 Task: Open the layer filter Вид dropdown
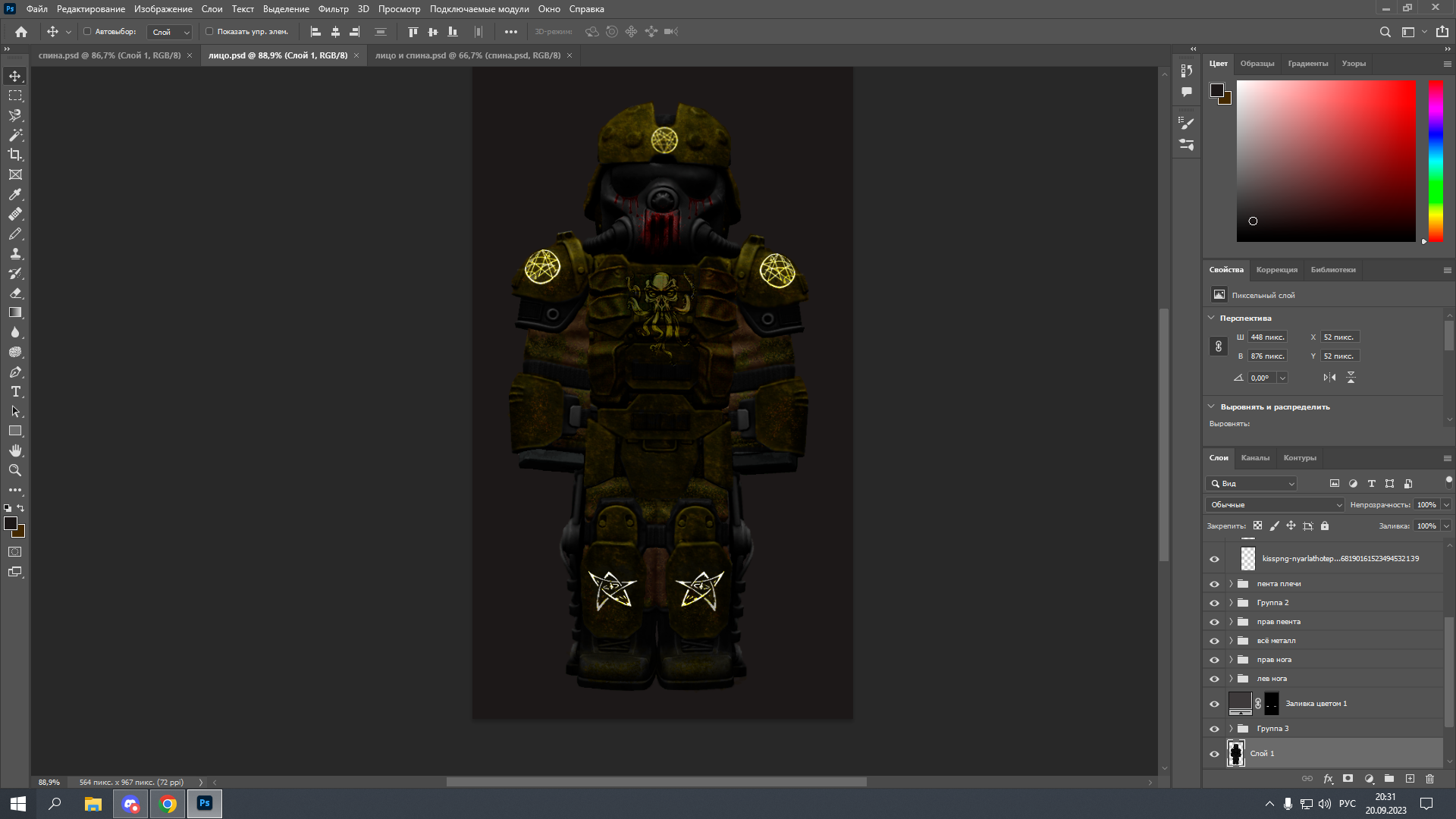tap(1252, 484)
